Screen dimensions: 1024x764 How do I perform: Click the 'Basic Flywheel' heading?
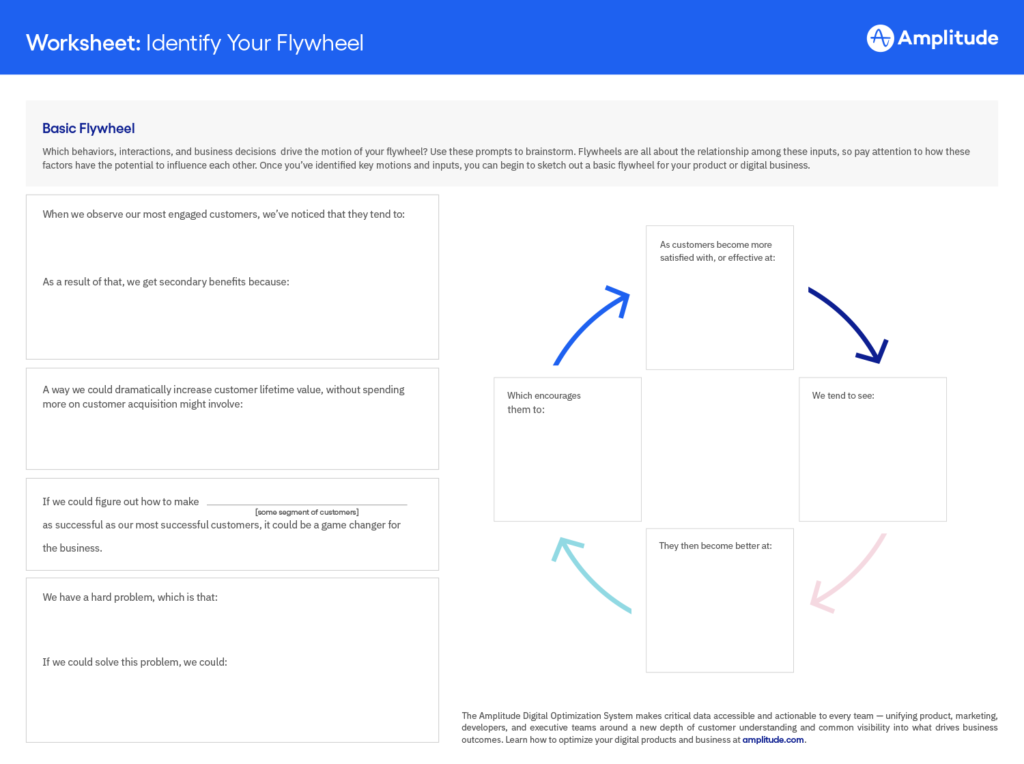point(88,128)
